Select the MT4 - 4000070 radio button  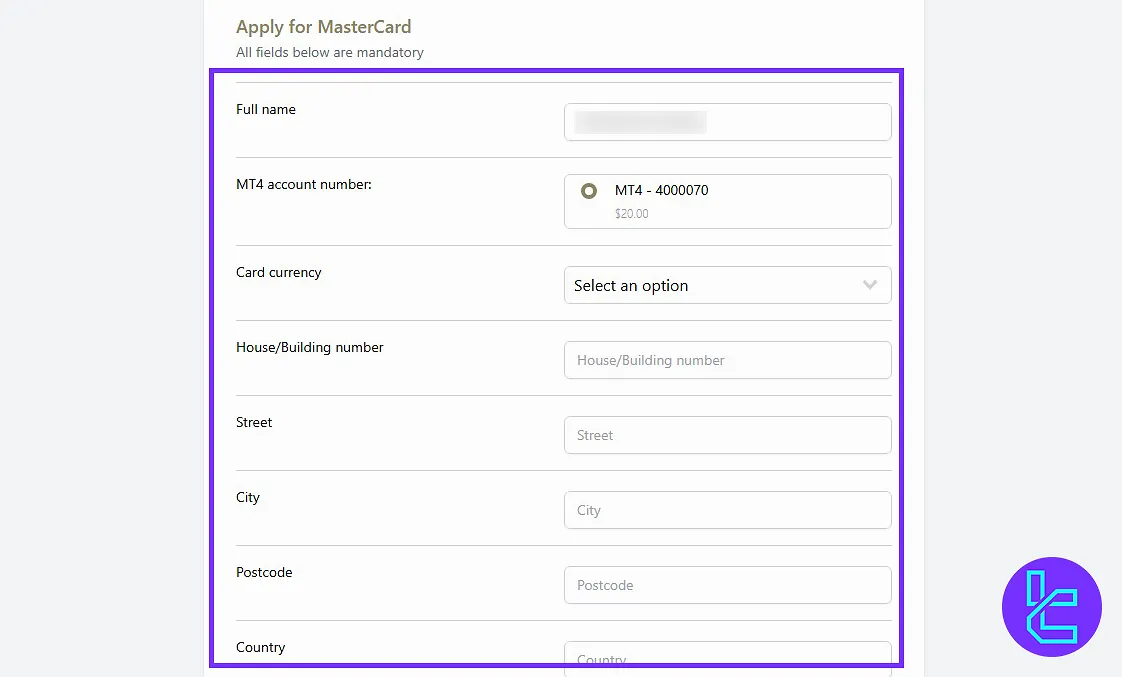589,191
